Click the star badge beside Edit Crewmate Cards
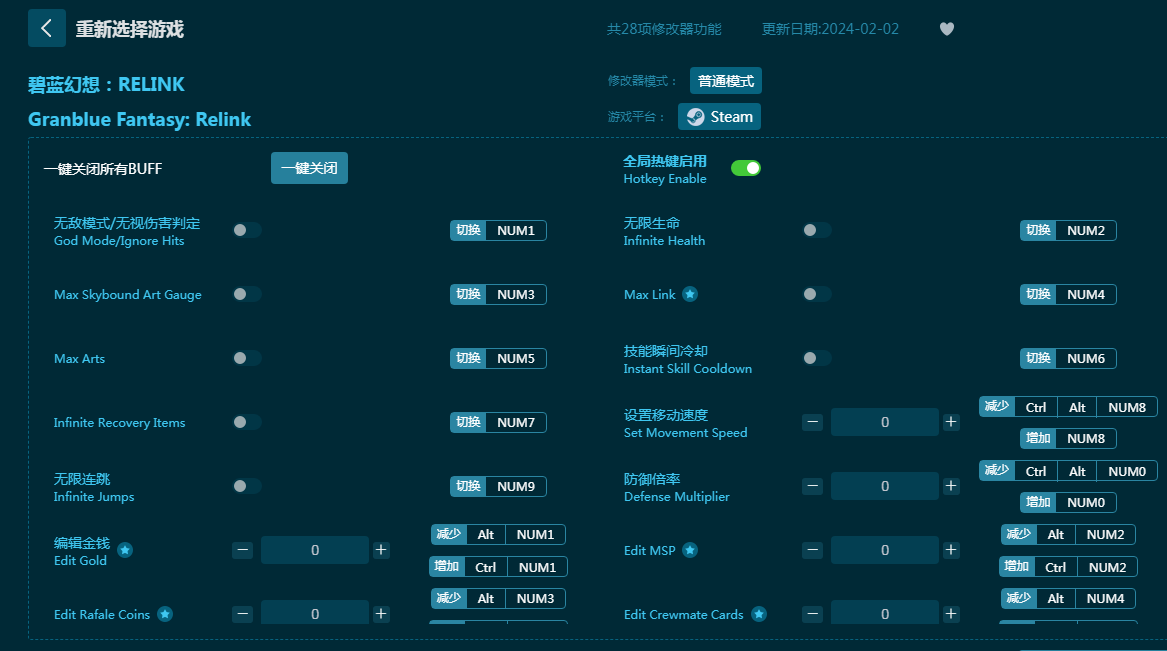The image size is (1167, 651). click(x=758, y=614)
